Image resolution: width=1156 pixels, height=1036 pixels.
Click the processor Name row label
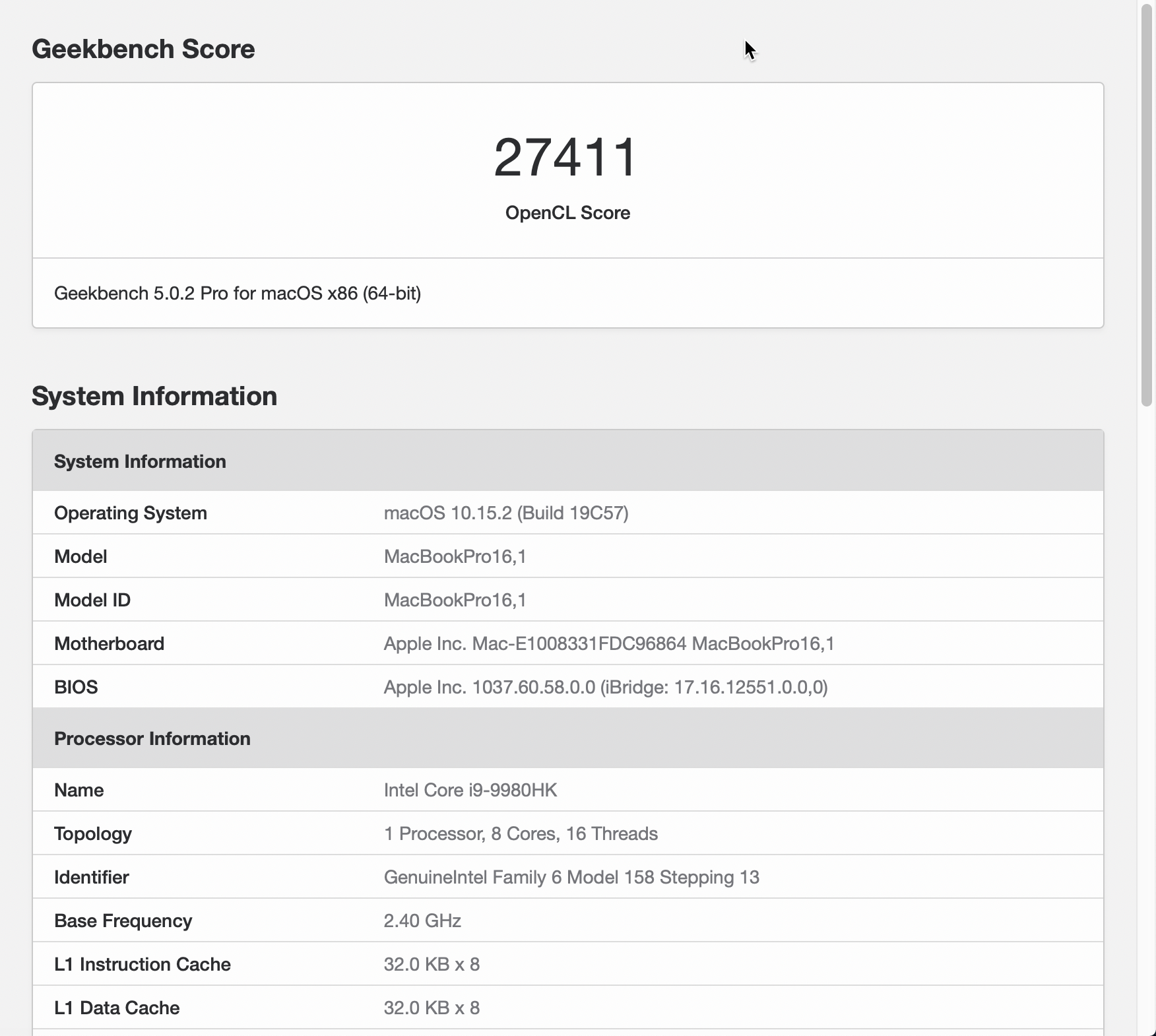(79, 790)
